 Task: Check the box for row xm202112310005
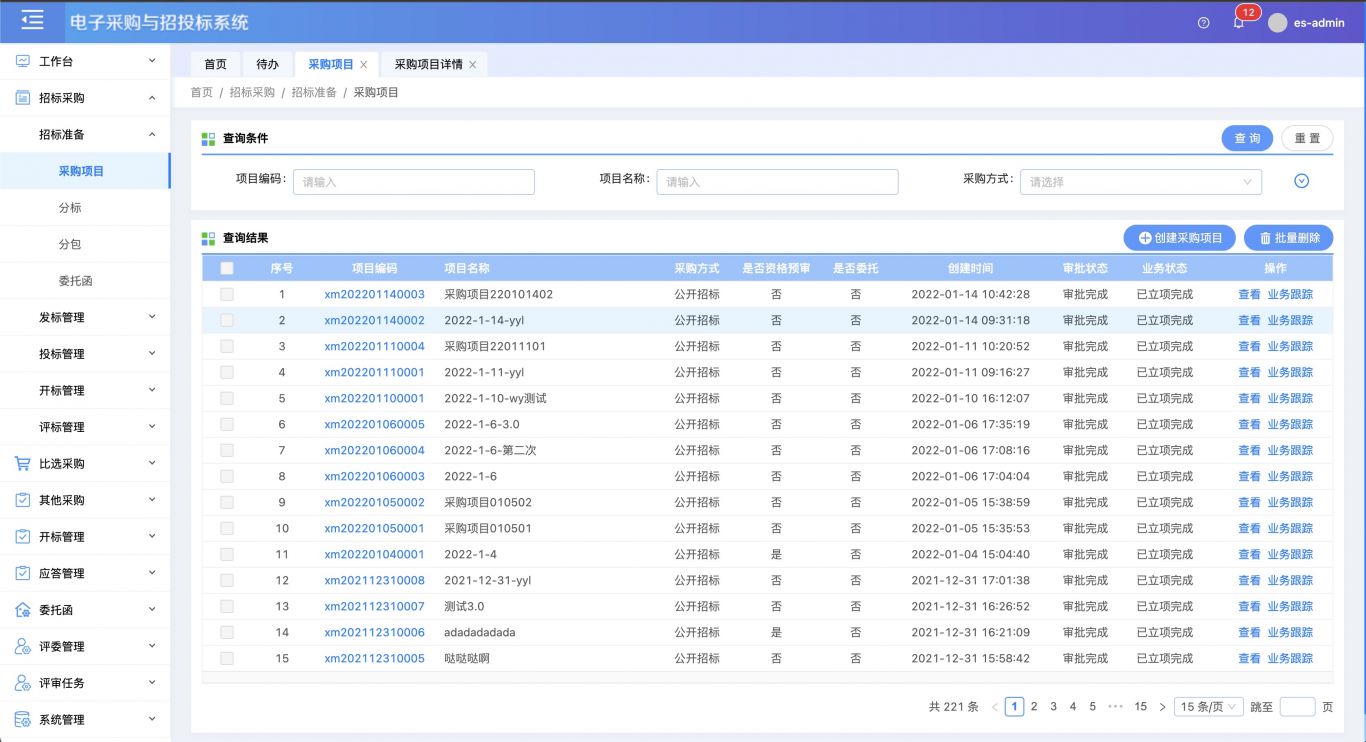pos(227,658)
